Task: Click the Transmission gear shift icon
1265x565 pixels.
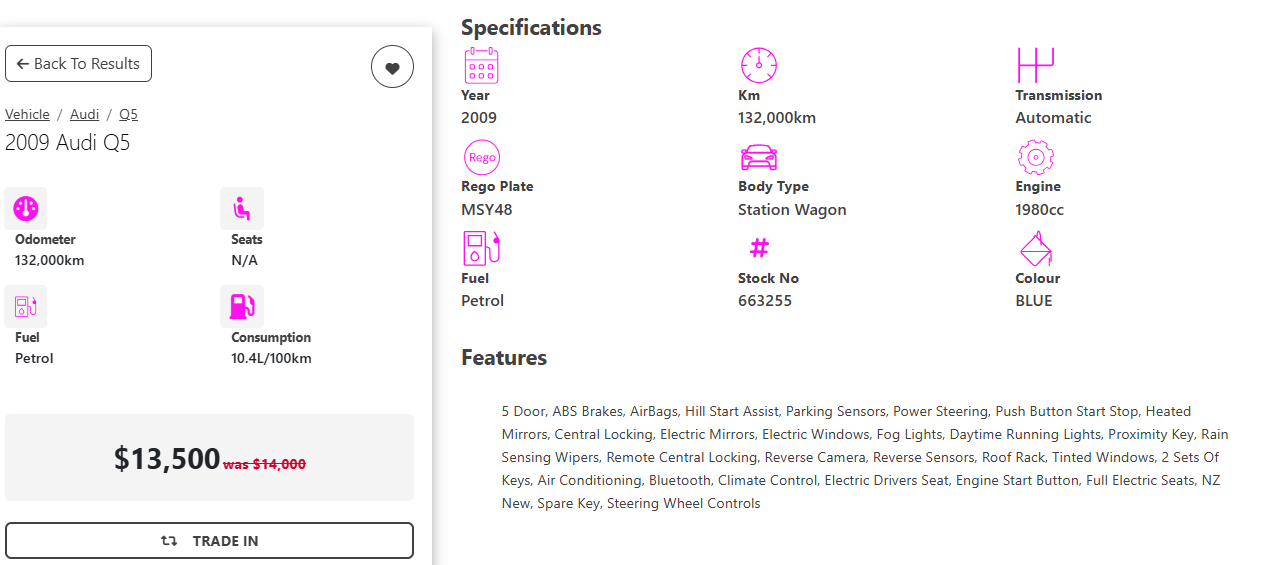Action: coord(1035,66)
